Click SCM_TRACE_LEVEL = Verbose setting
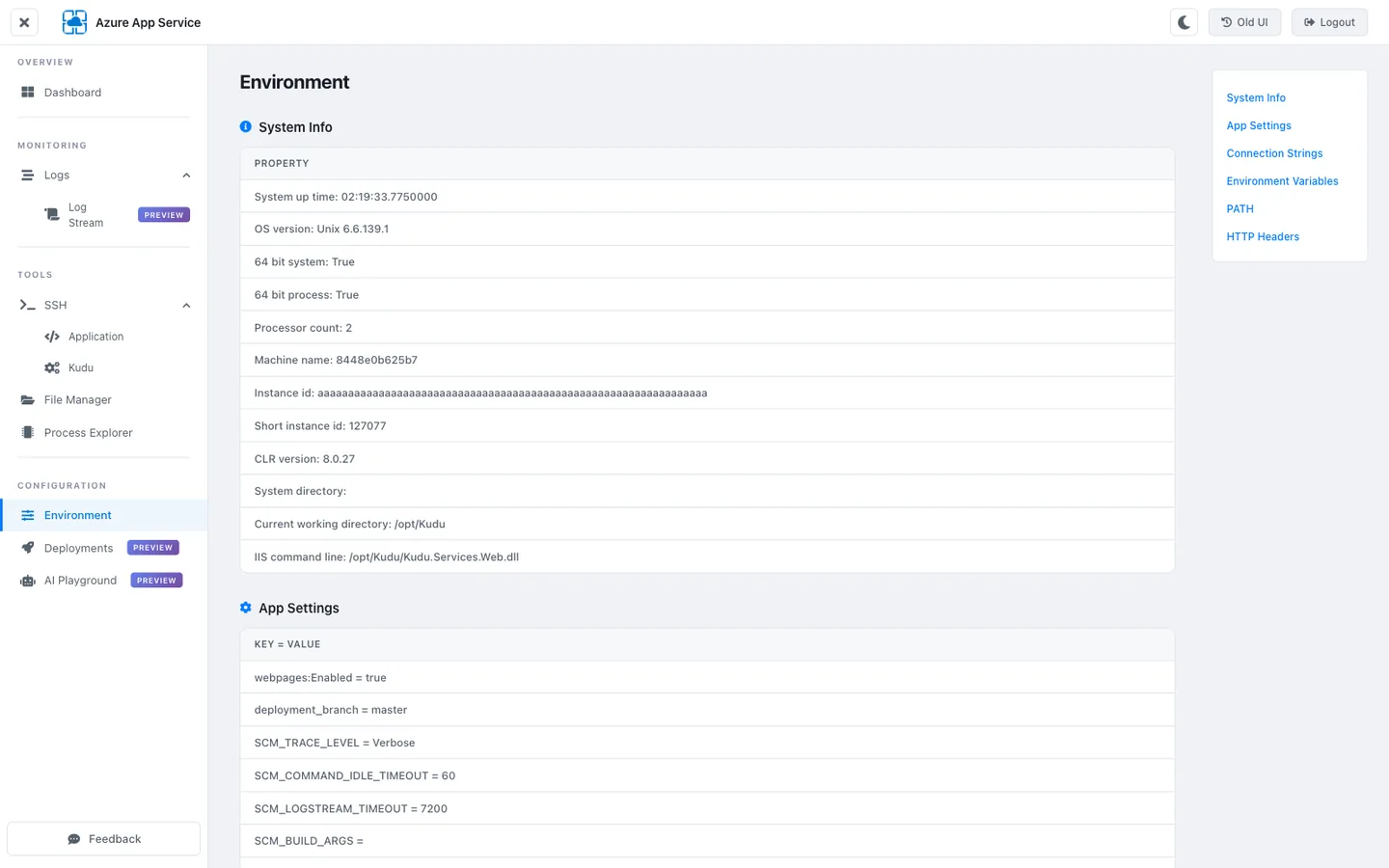Image resolution: width=1389 pixels, height=868 pixels. [x=707, y=744]
